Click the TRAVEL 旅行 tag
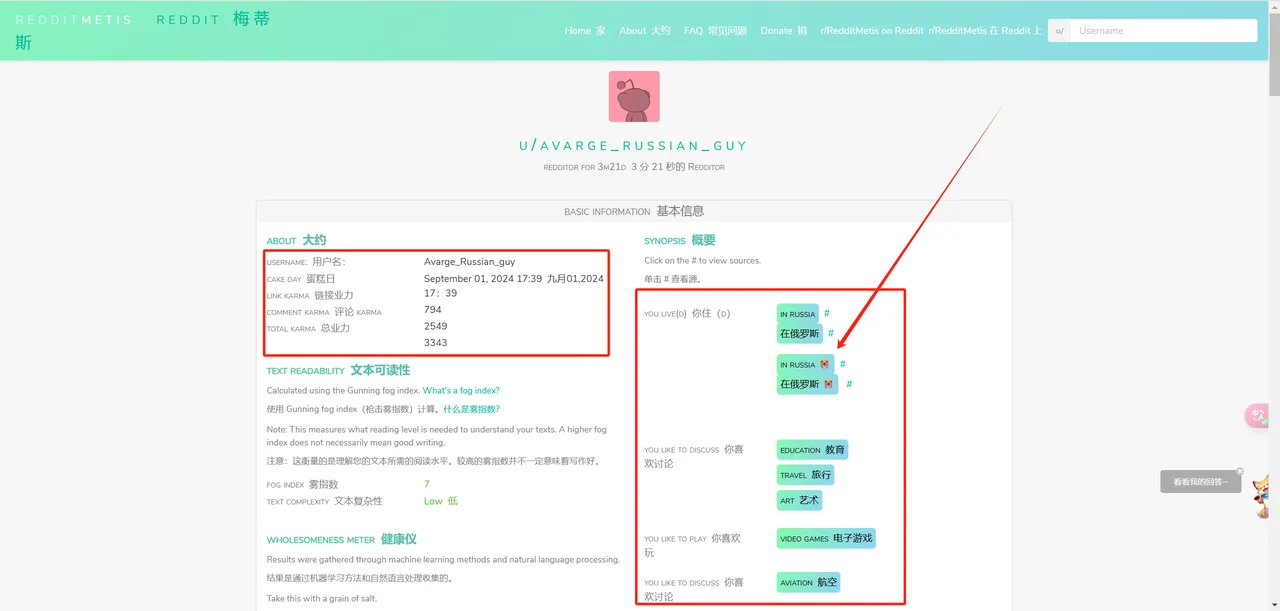Viewport: 1280px width, 611px height. click(805, 475)
